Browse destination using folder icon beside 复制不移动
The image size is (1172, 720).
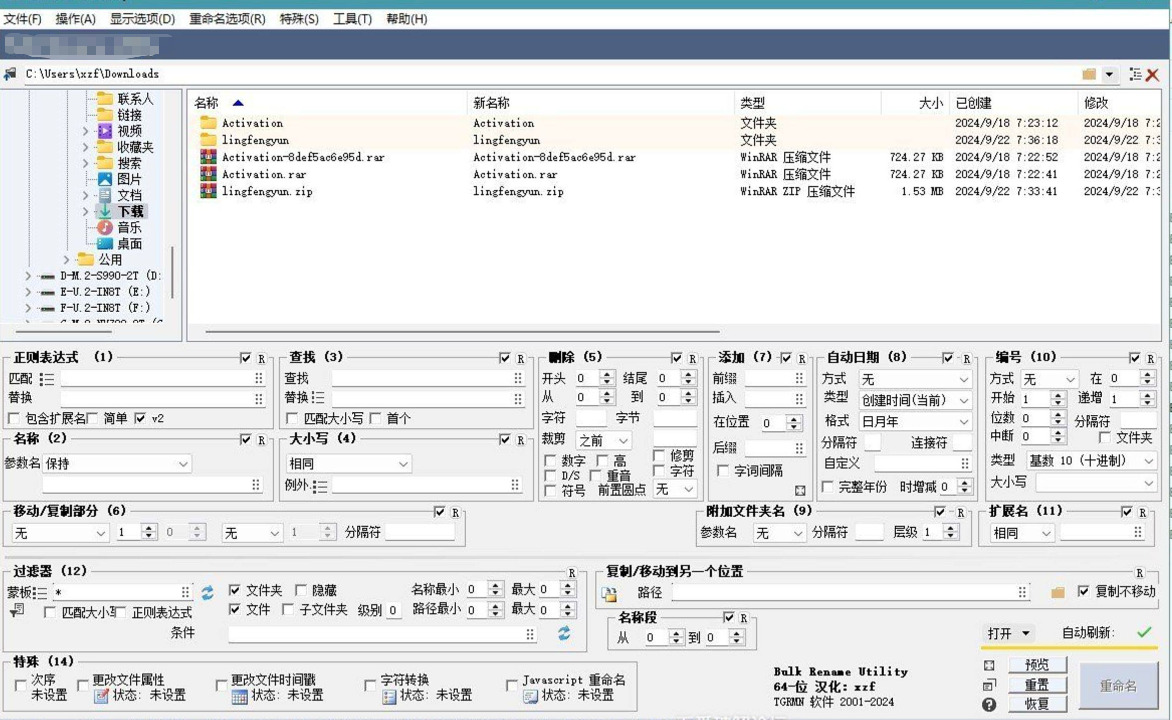pos(1058,592)
